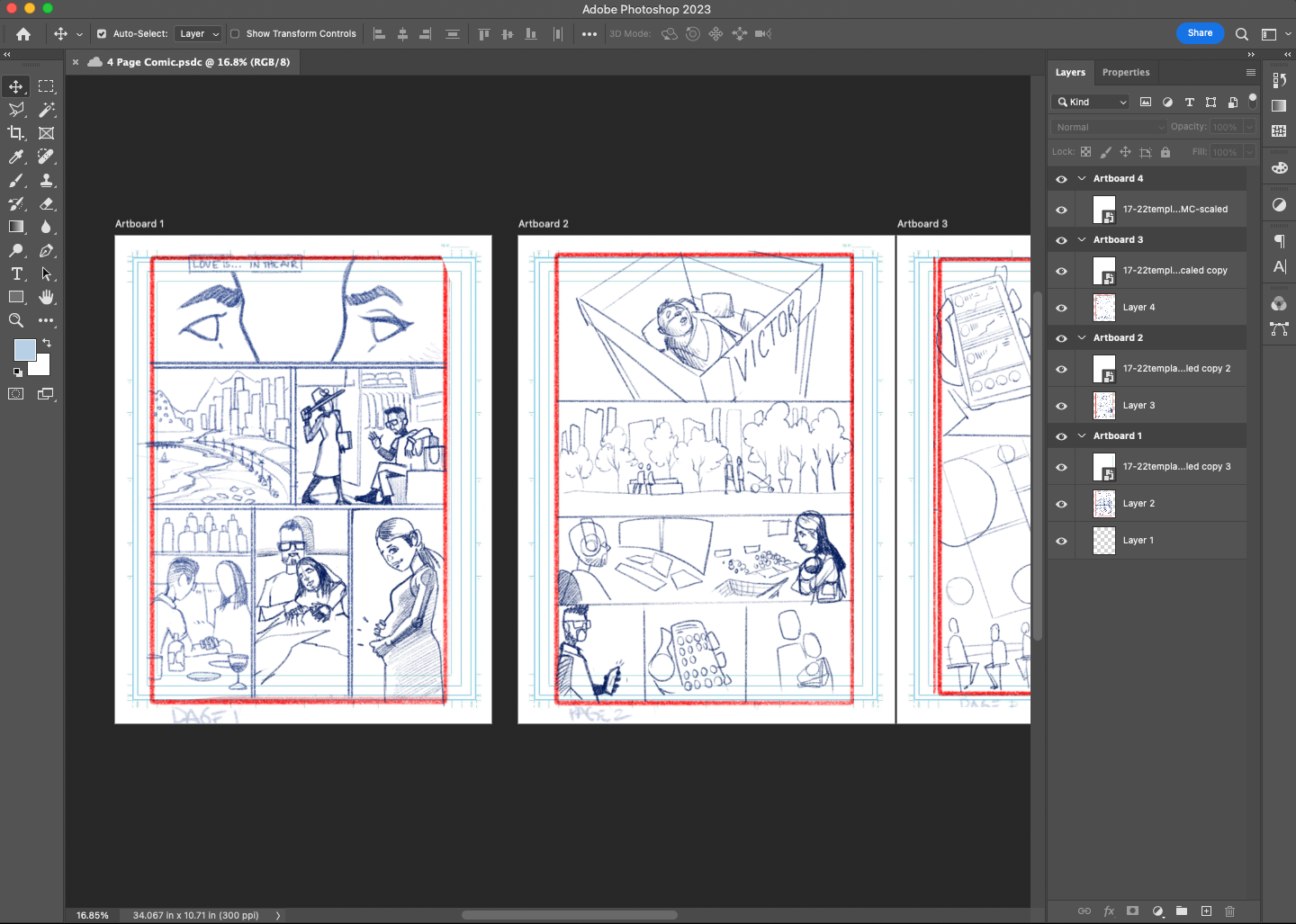The image size is (1296, 924).
Task: Reset default foreground and background colors
Action: coord(18,372)
